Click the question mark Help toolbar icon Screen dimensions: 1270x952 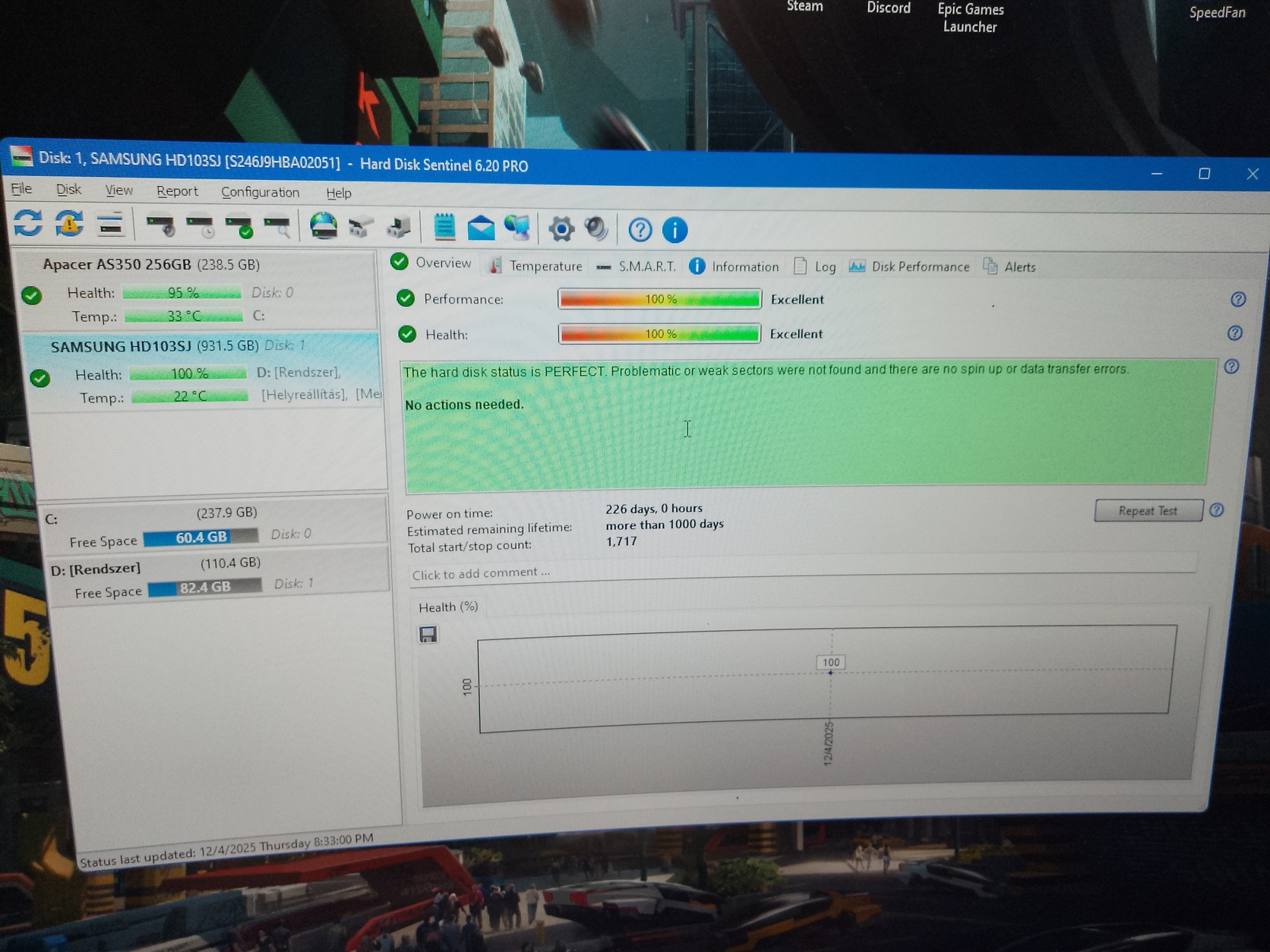tap(640, 229)
